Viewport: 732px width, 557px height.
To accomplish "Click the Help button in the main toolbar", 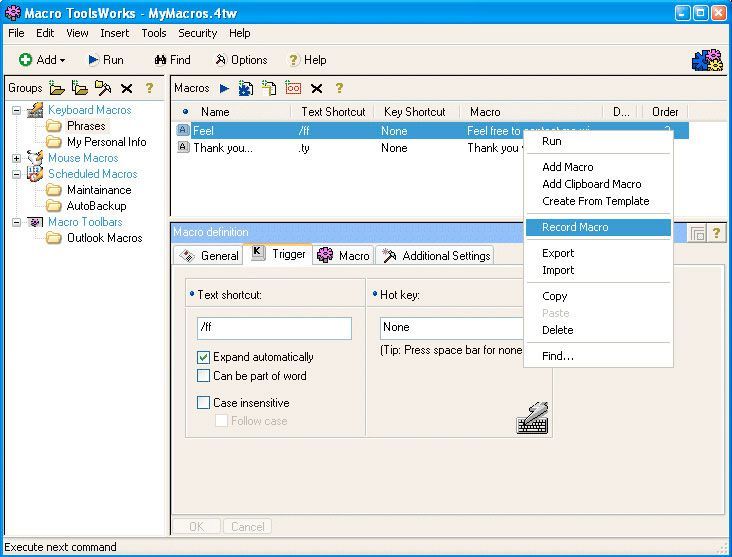I will click(x=307, y=60).
